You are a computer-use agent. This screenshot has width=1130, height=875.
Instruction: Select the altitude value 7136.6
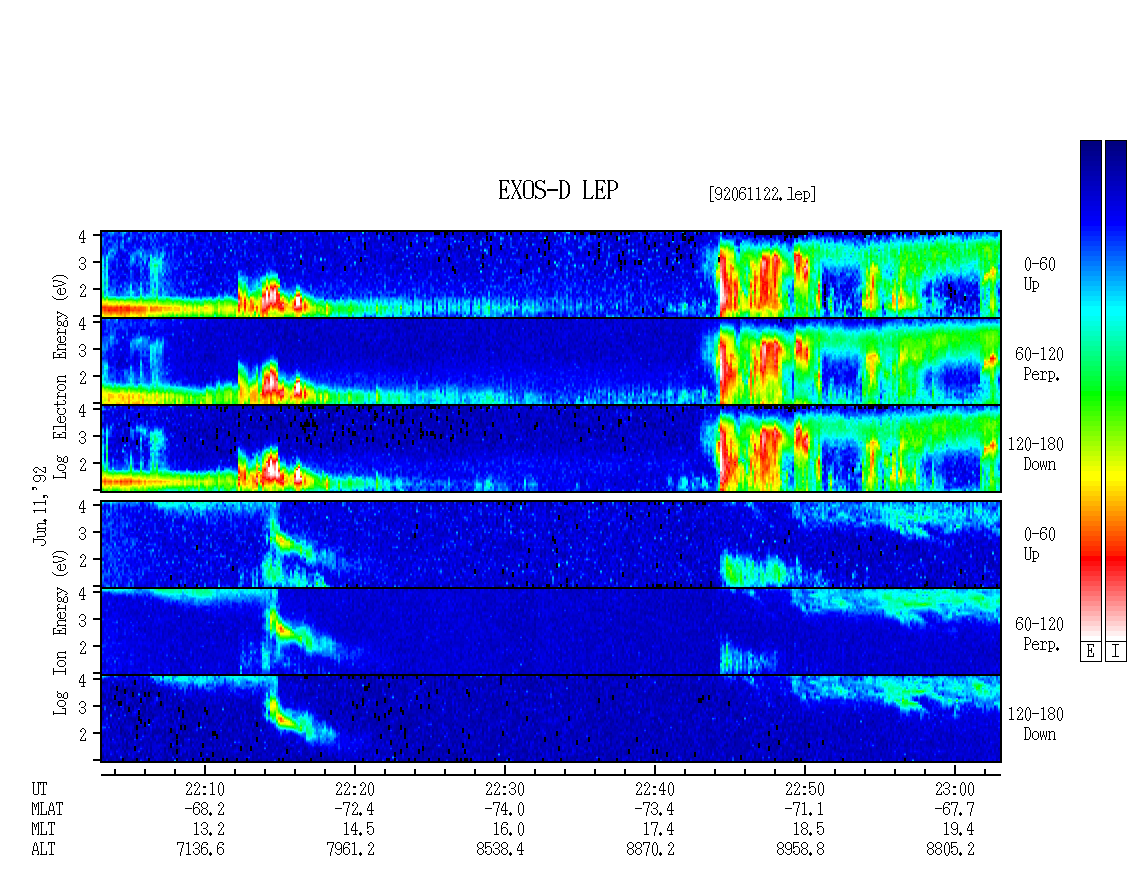(x=200, y=849)
